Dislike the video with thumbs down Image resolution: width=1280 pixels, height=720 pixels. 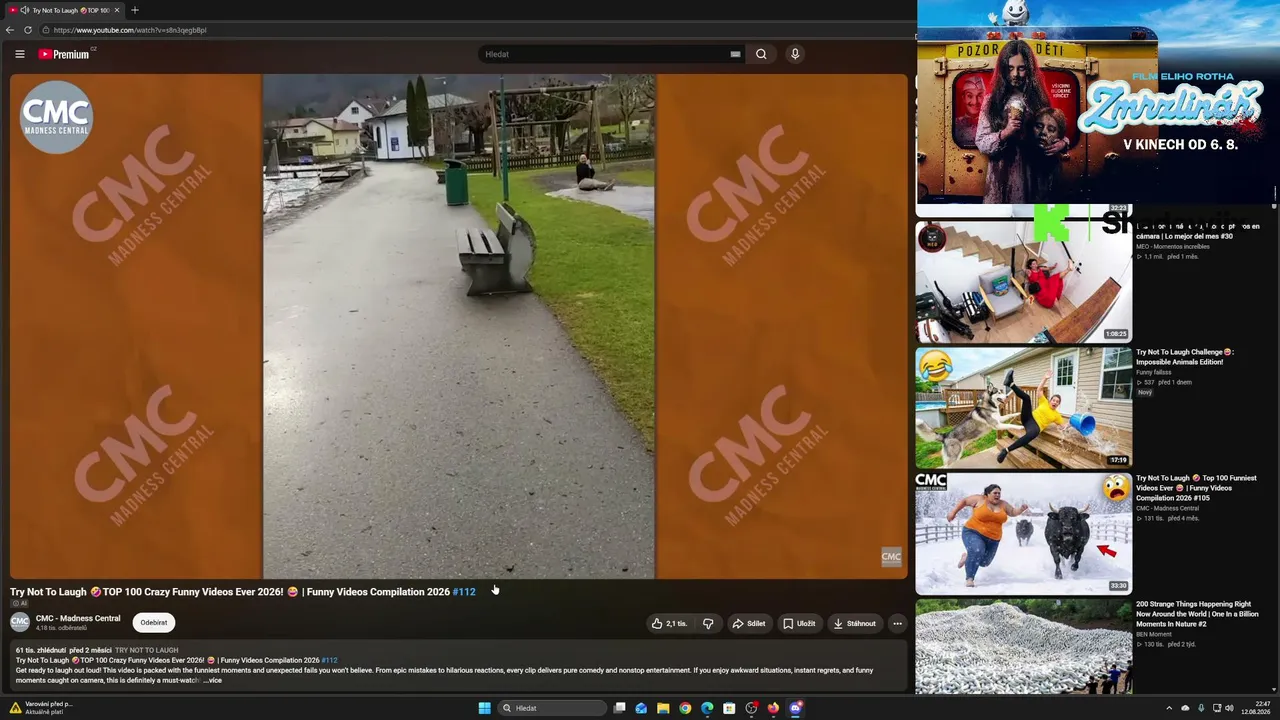coord(708,623)
